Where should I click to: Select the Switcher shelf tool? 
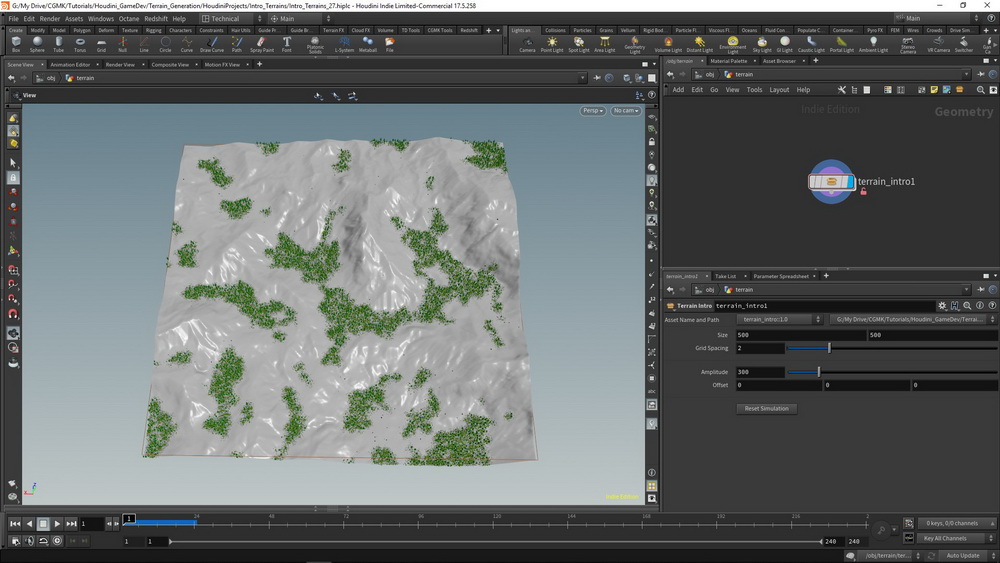pyautogui.click(x=964, y=44)
